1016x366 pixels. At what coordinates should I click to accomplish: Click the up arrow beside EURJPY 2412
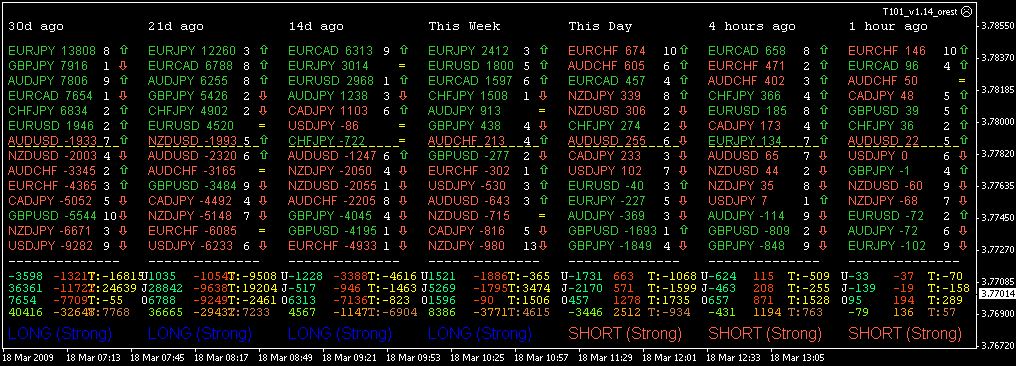click(x=544, y=49)
